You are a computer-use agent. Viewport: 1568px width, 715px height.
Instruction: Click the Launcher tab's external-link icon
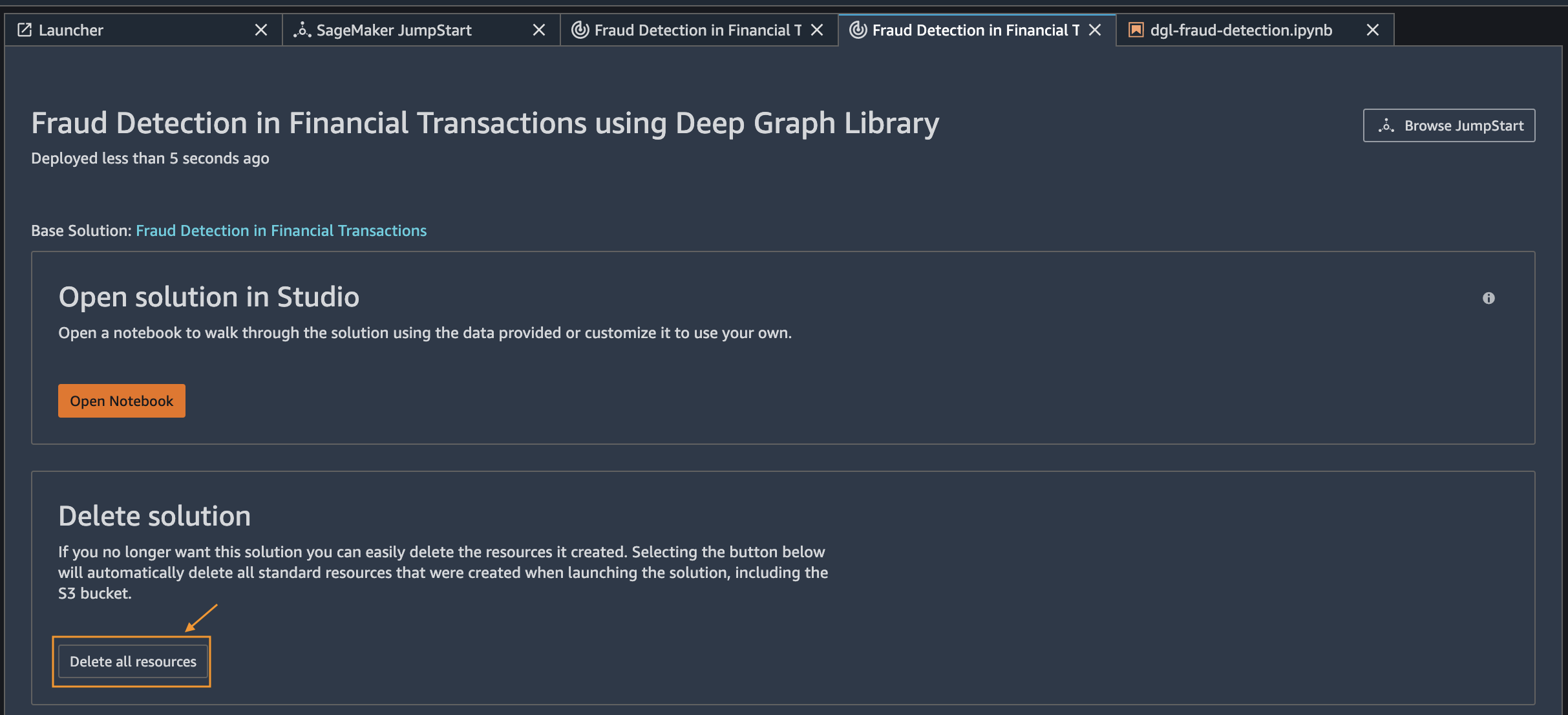[x=25, y=30]
